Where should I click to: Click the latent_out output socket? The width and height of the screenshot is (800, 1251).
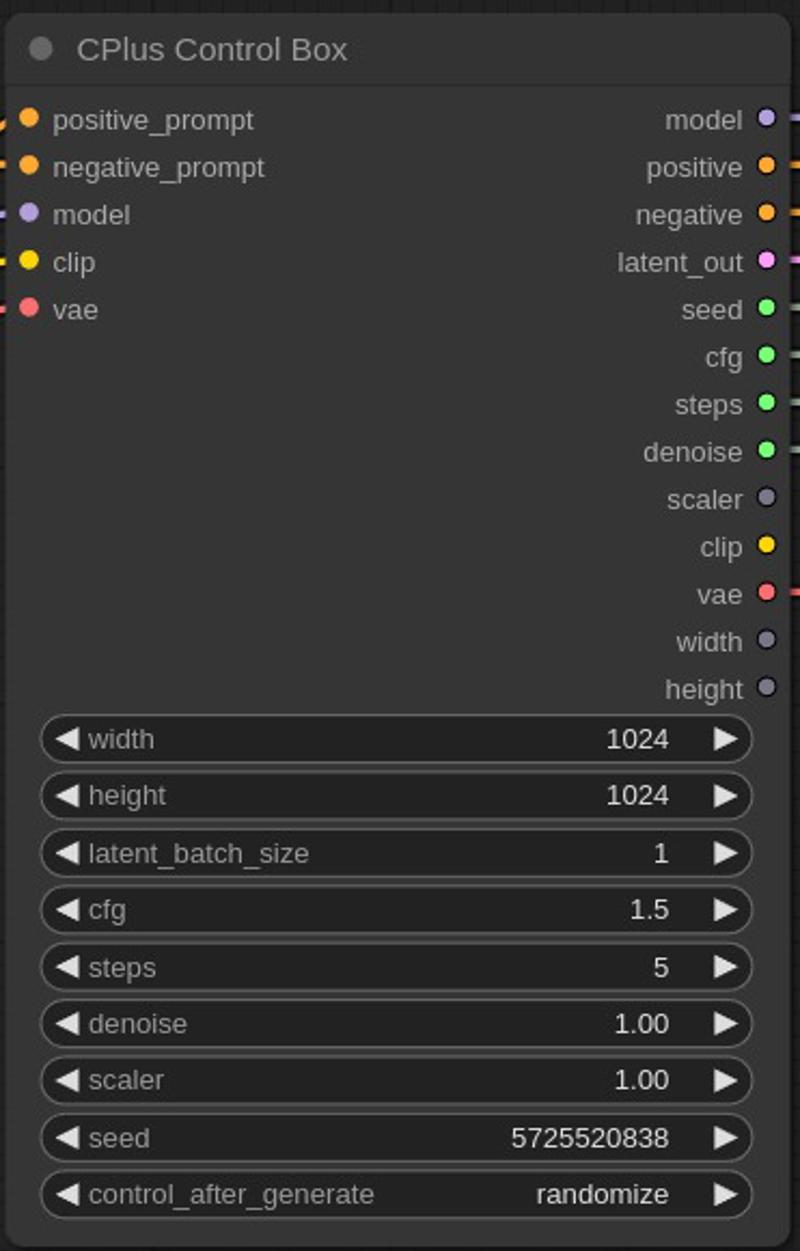[x=767, y=260]
